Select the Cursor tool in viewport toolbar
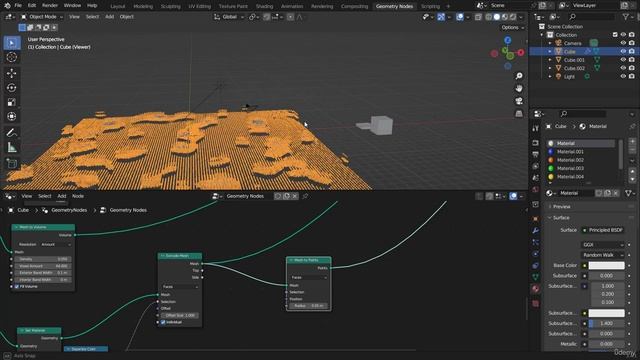This screenshot has width=640, height=360. 11,57
